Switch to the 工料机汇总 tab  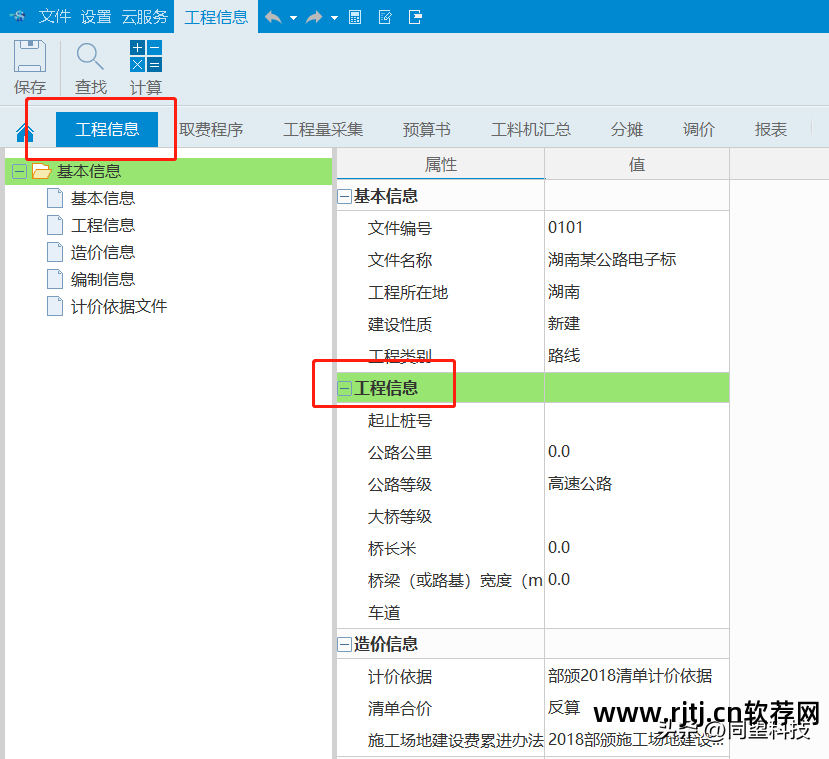531,129
